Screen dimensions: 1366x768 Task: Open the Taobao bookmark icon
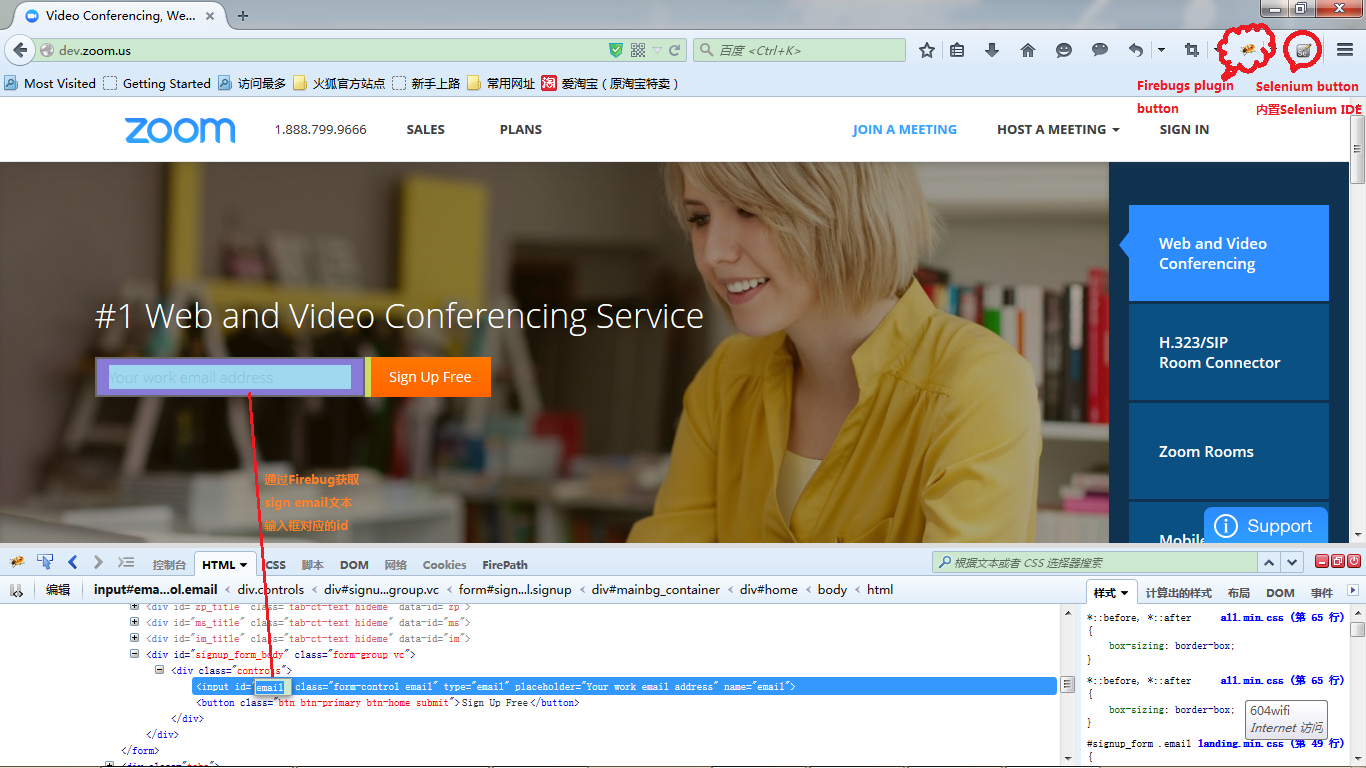549,83
